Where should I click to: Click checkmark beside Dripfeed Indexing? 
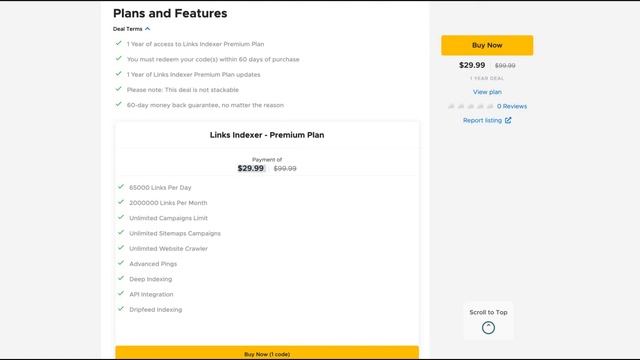(x=121, y=309)
